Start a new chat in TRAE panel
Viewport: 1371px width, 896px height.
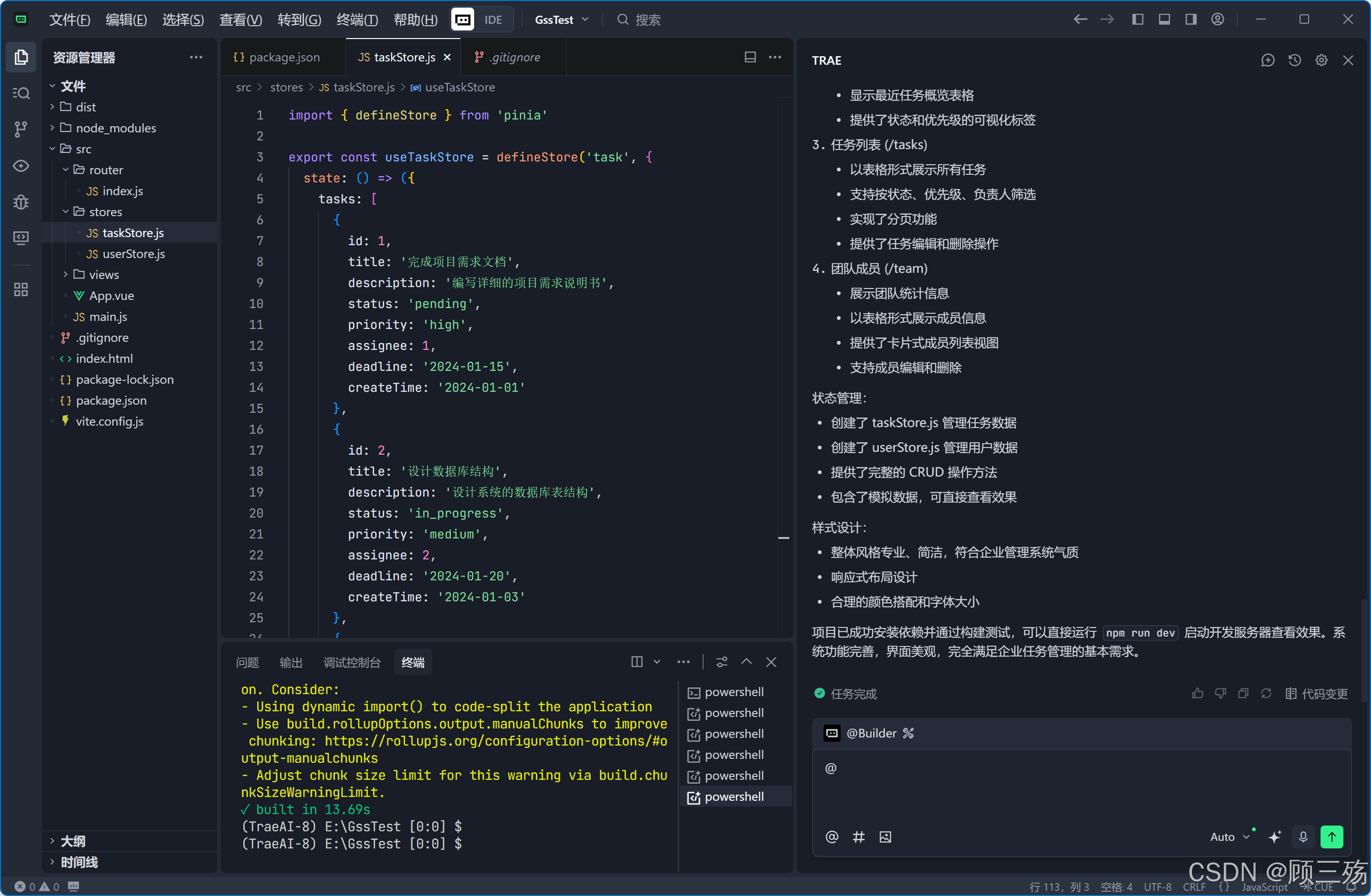tap(1267, 60)
